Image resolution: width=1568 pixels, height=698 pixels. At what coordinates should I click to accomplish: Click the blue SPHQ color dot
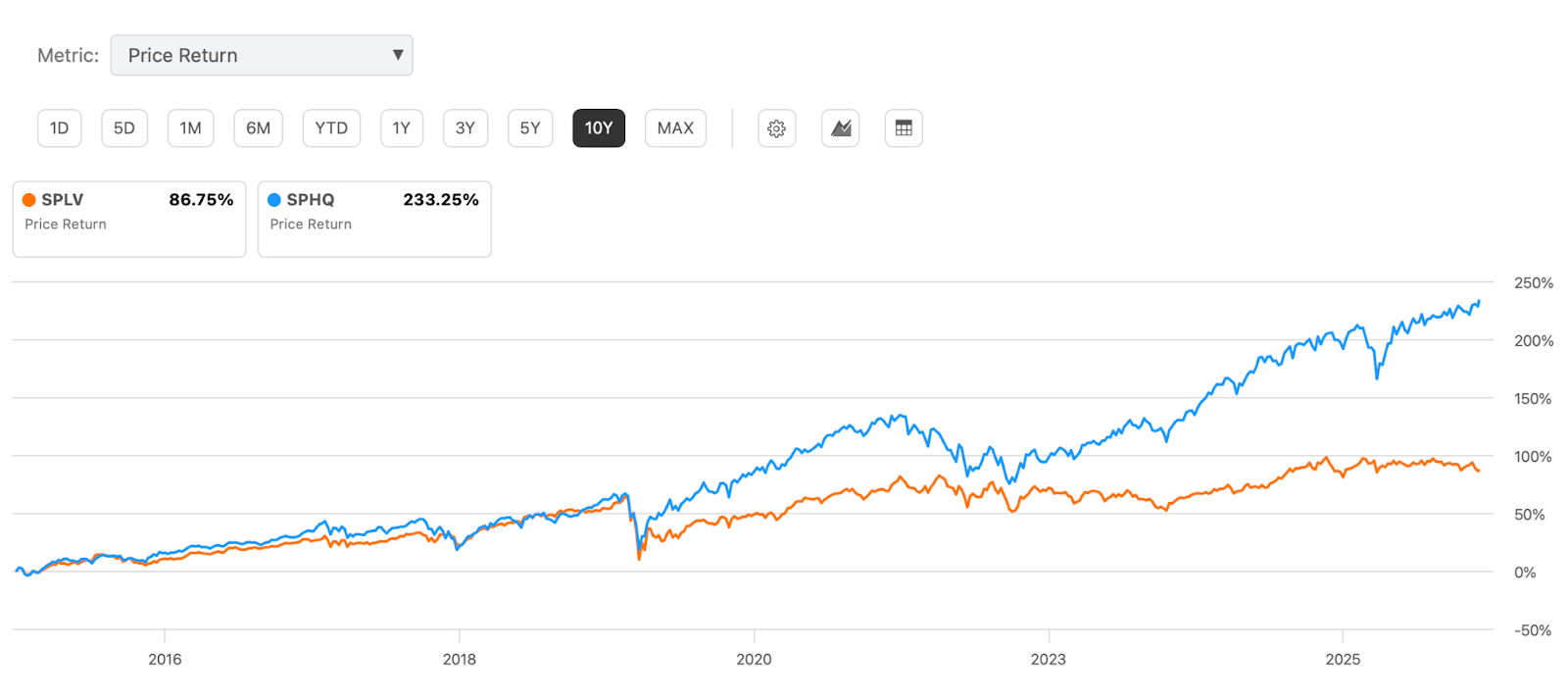(x=274, y=200)
